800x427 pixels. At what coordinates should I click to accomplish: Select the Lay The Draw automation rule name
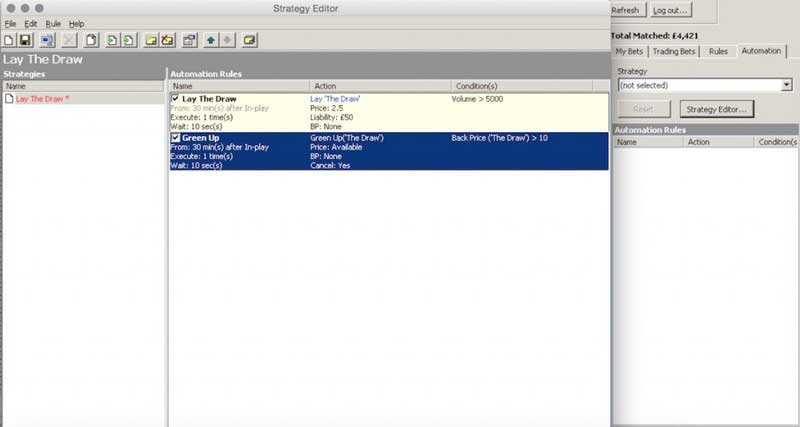[x=209, y=99]
